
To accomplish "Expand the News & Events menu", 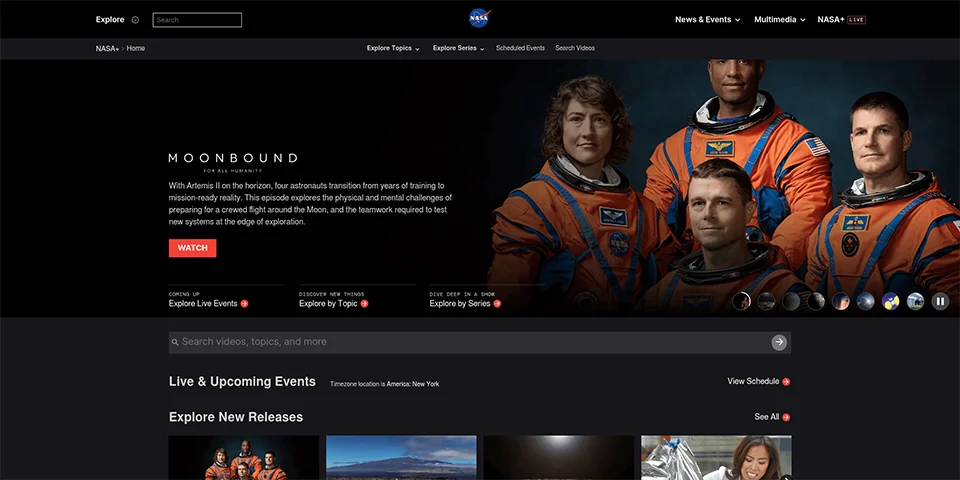I will 707,20.
